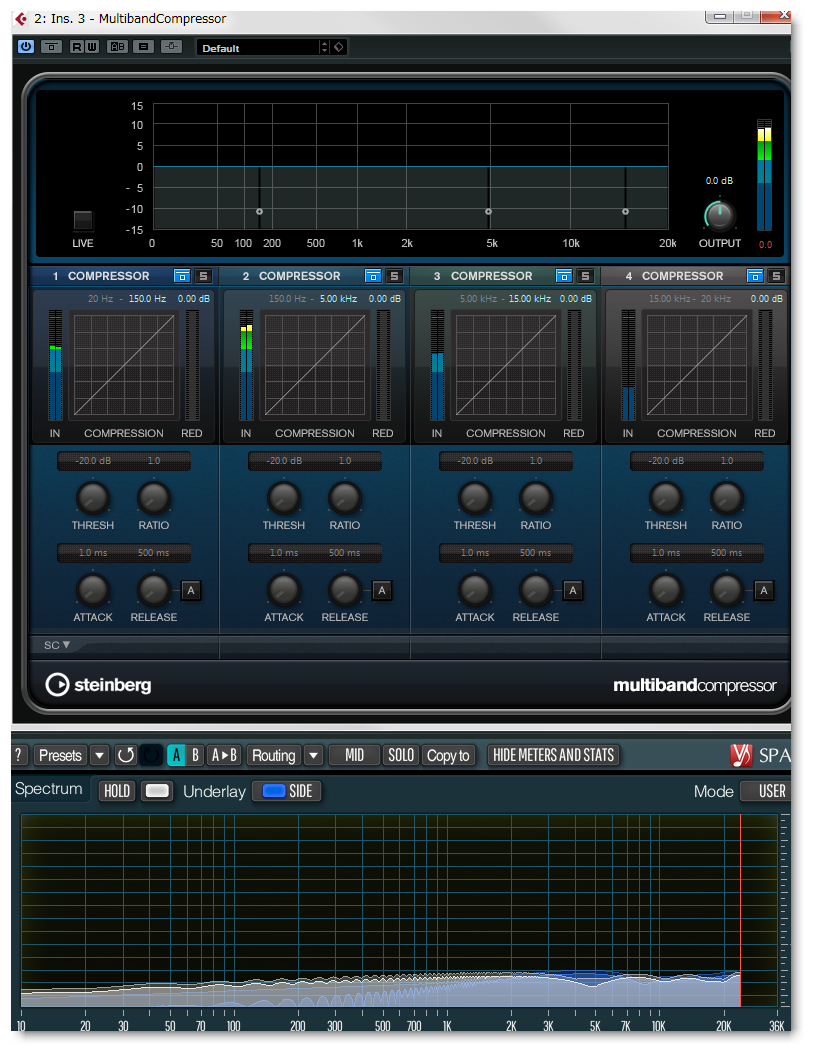The width and height of the screenshot is (814, 1054).
Task: Toggle auto release A on band 2
Action: point(382,590)
